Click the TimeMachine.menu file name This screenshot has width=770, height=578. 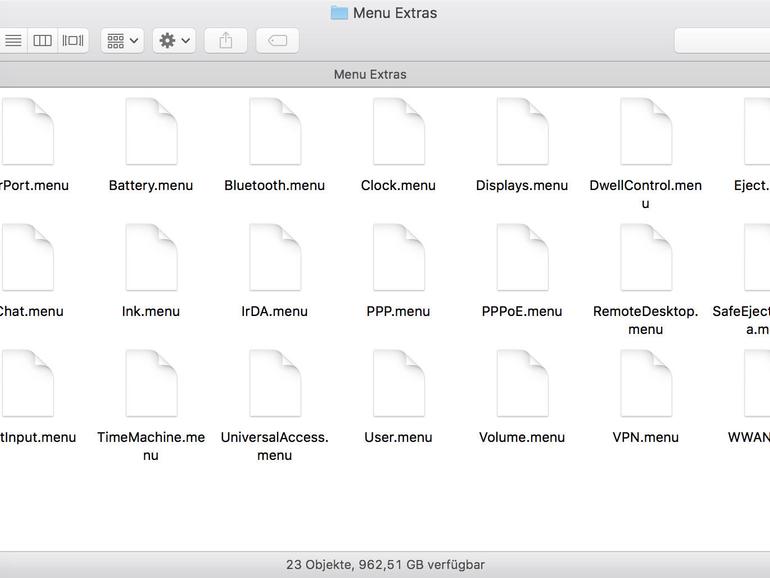click(151, 446)
